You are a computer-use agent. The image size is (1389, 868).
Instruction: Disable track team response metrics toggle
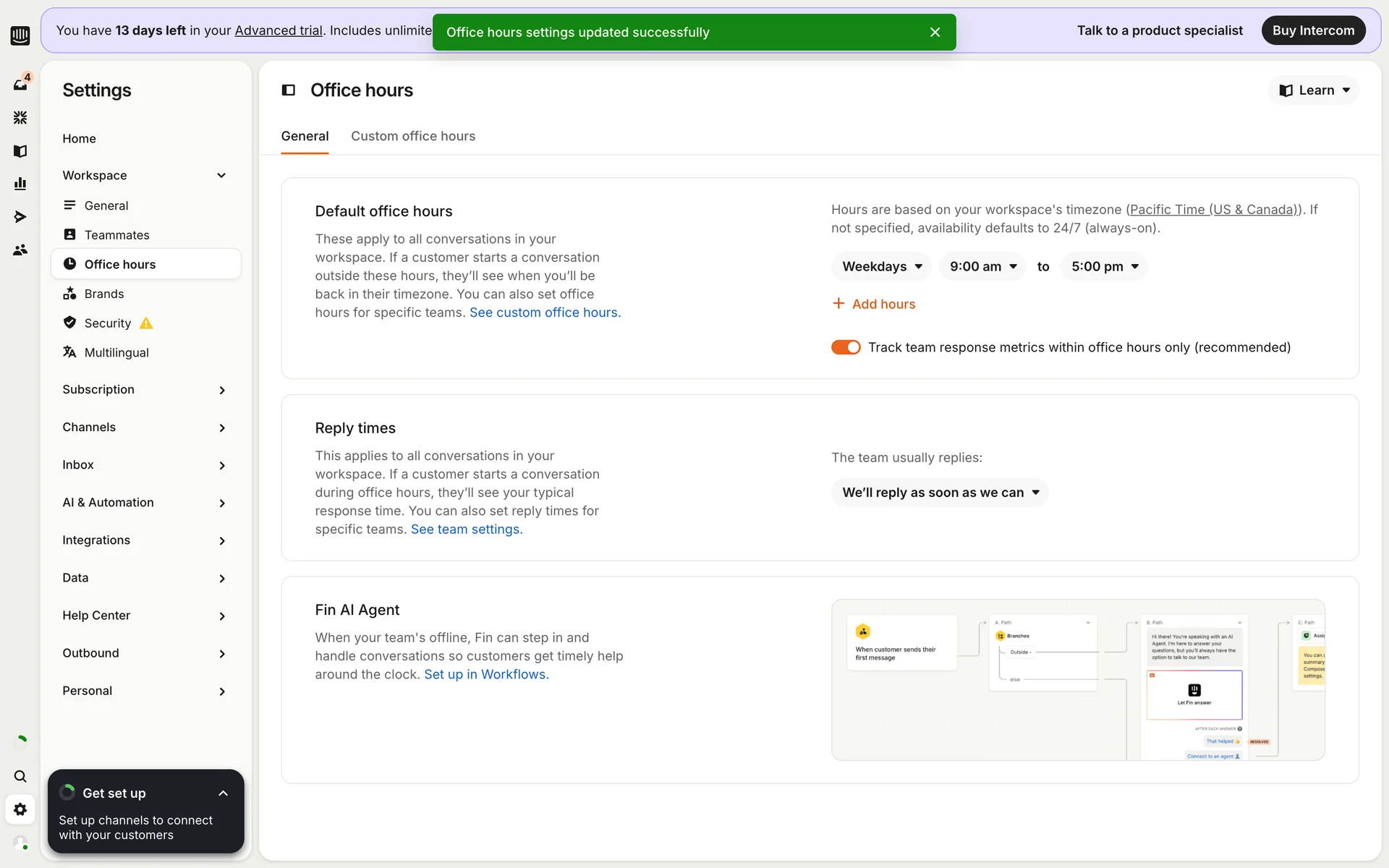845,347
